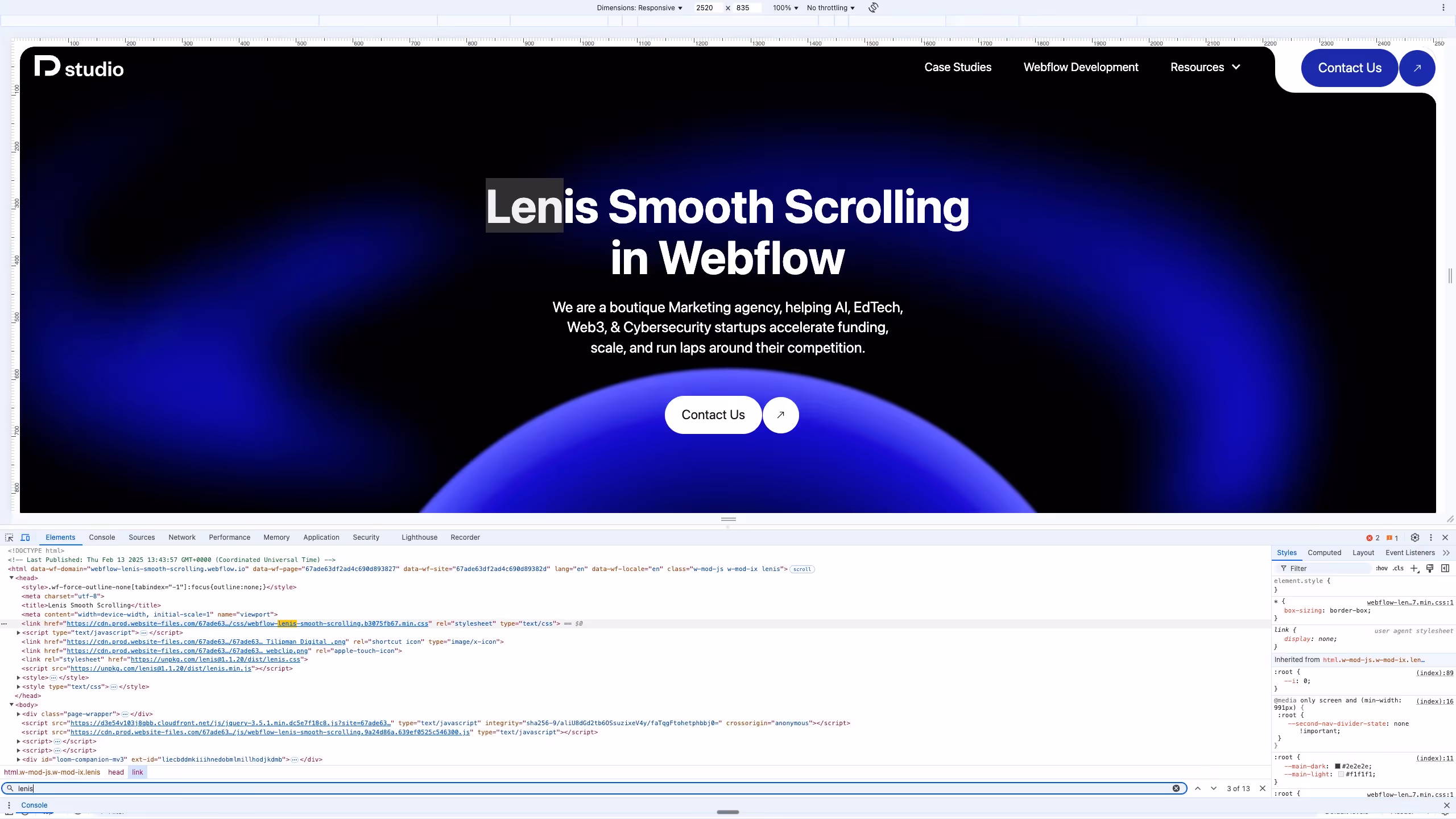The height and width of the screenshot is (819, 1456).
Task: Jump to next search result arrow
Action: coord(1214,788)
